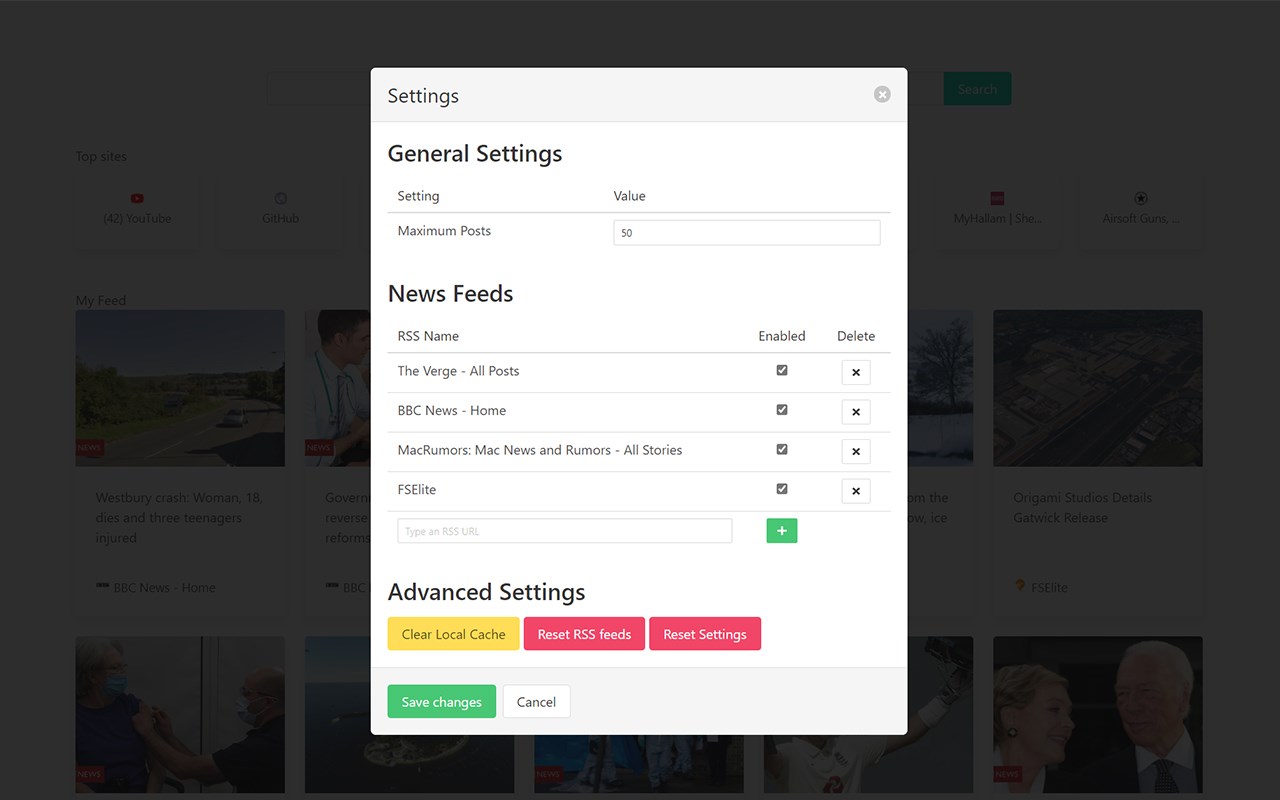Disable The Verge - All Posts feed
The height and width of the screenshot is (800, 1280).
coord(782,370)
